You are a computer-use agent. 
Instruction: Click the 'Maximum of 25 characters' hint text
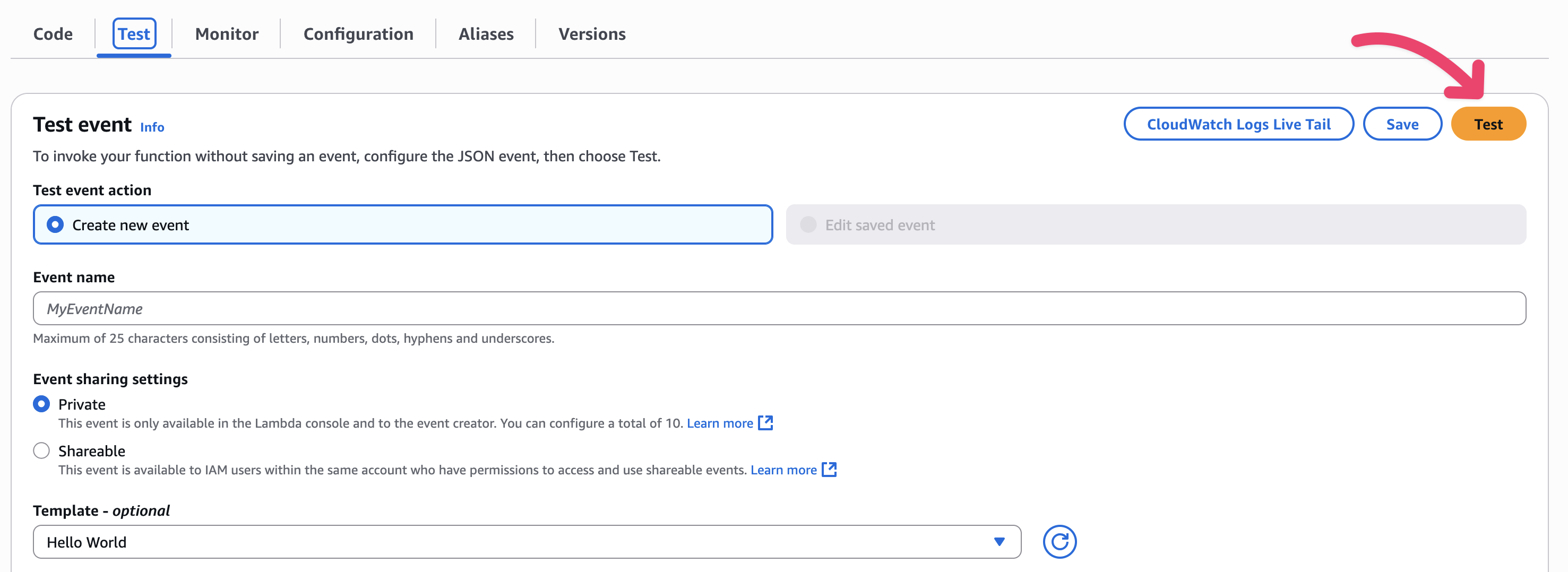click(294, 339)
